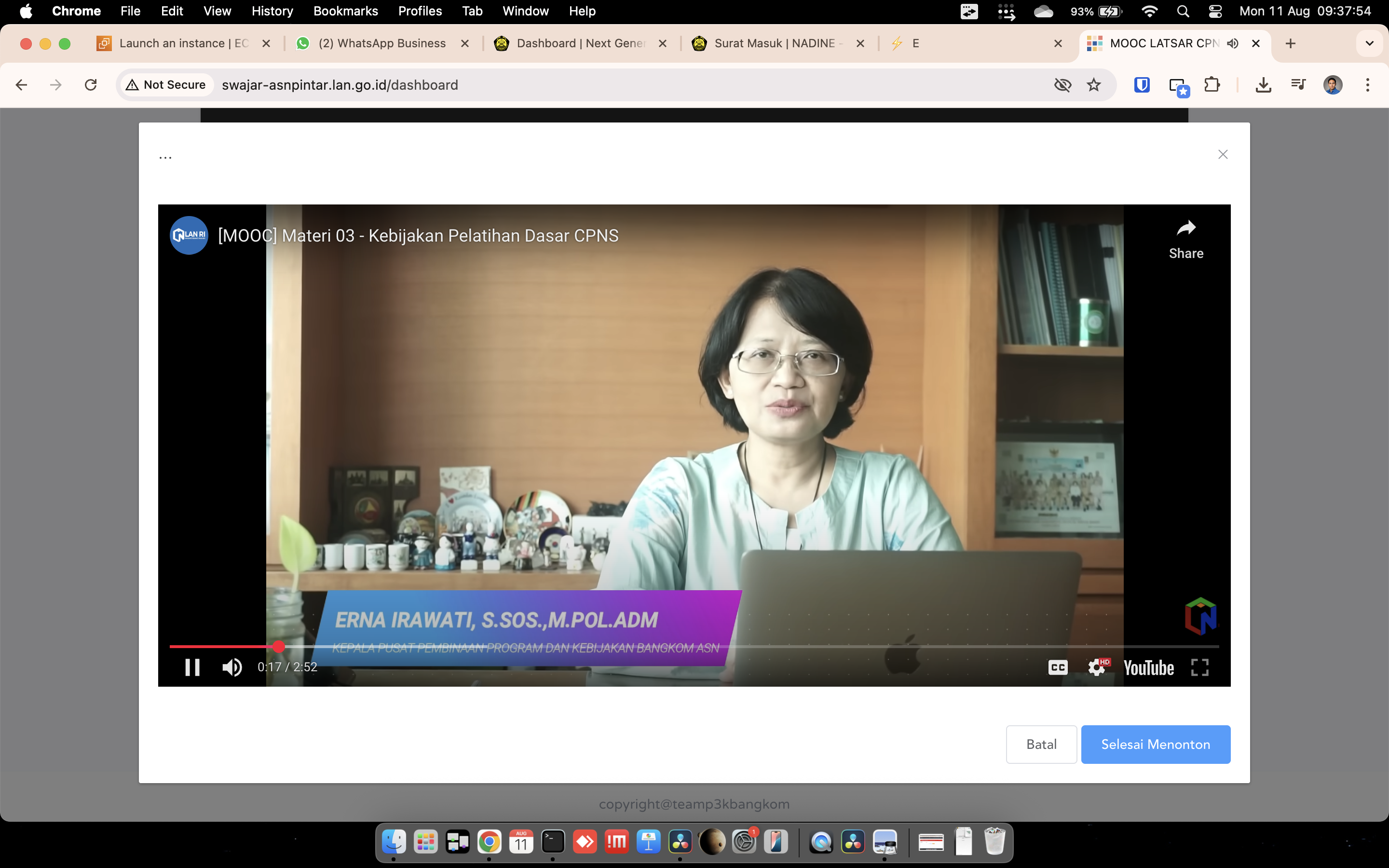Open the Chrome extensions puzzle icon

(1212, 85)
